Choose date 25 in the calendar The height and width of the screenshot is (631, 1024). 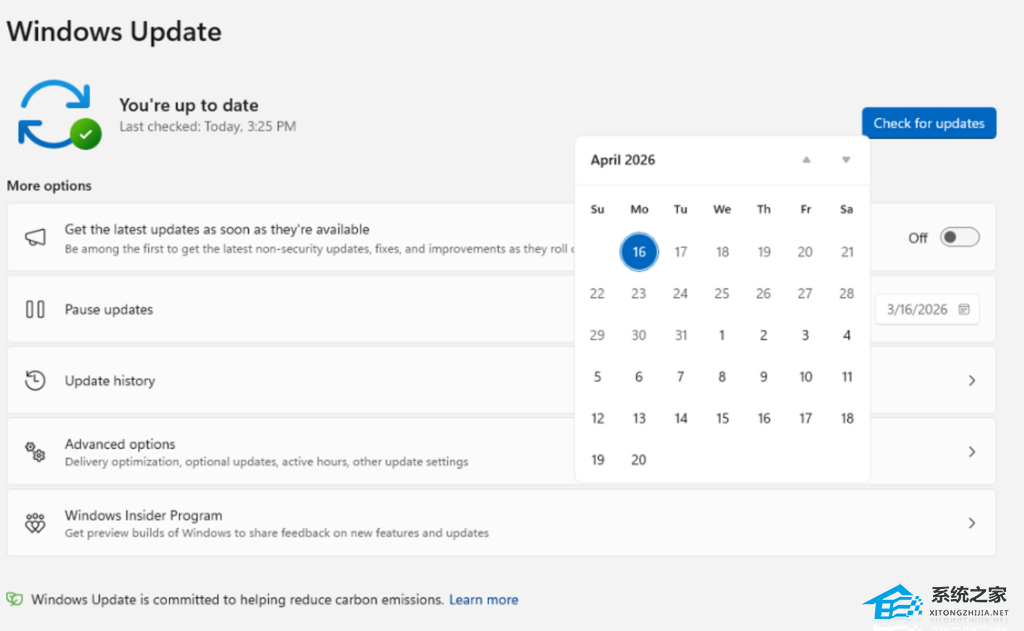coord(722,293)
